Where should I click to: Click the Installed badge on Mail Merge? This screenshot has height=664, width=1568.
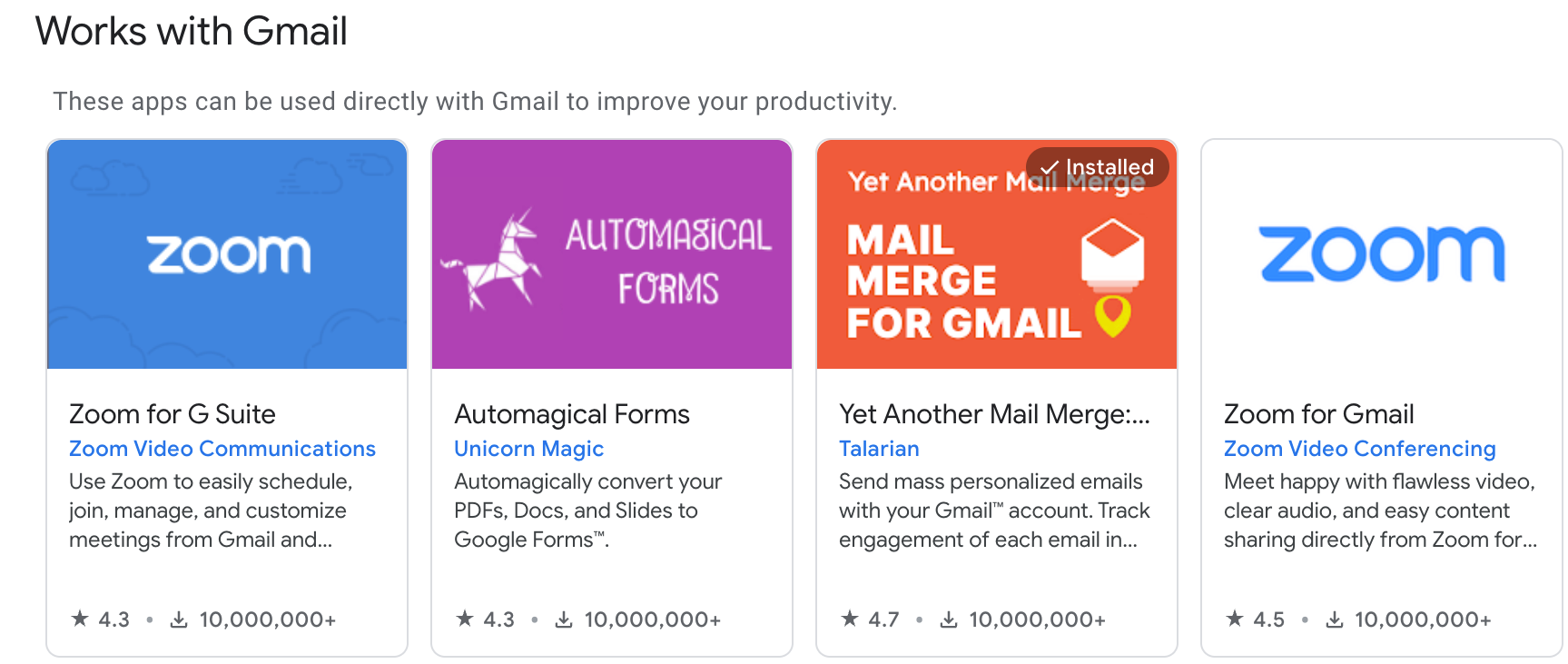(x=1098, y=167)
